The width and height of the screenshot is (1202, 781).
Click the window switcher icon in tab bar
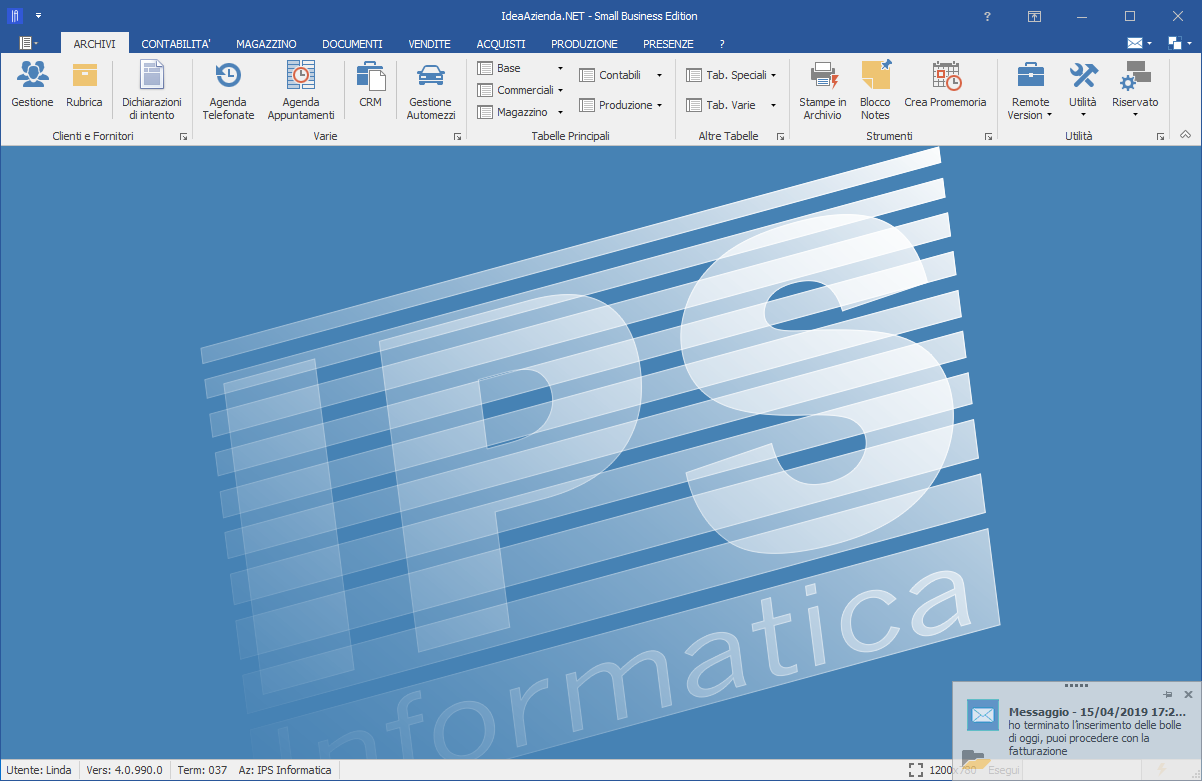tap(1175, 43)
